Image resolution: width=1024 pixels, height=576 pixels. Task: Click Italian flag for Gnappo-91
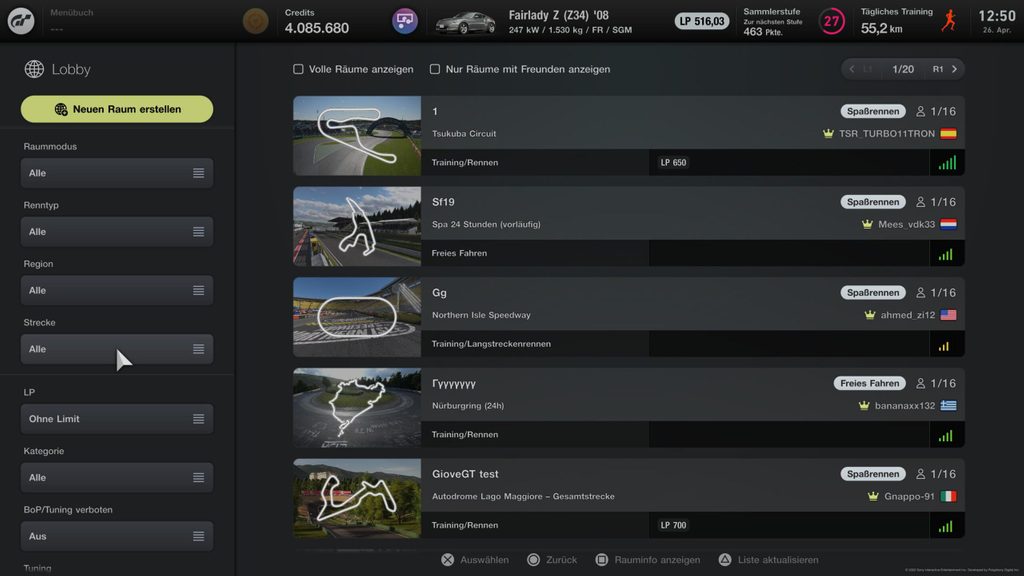point(948,496)
